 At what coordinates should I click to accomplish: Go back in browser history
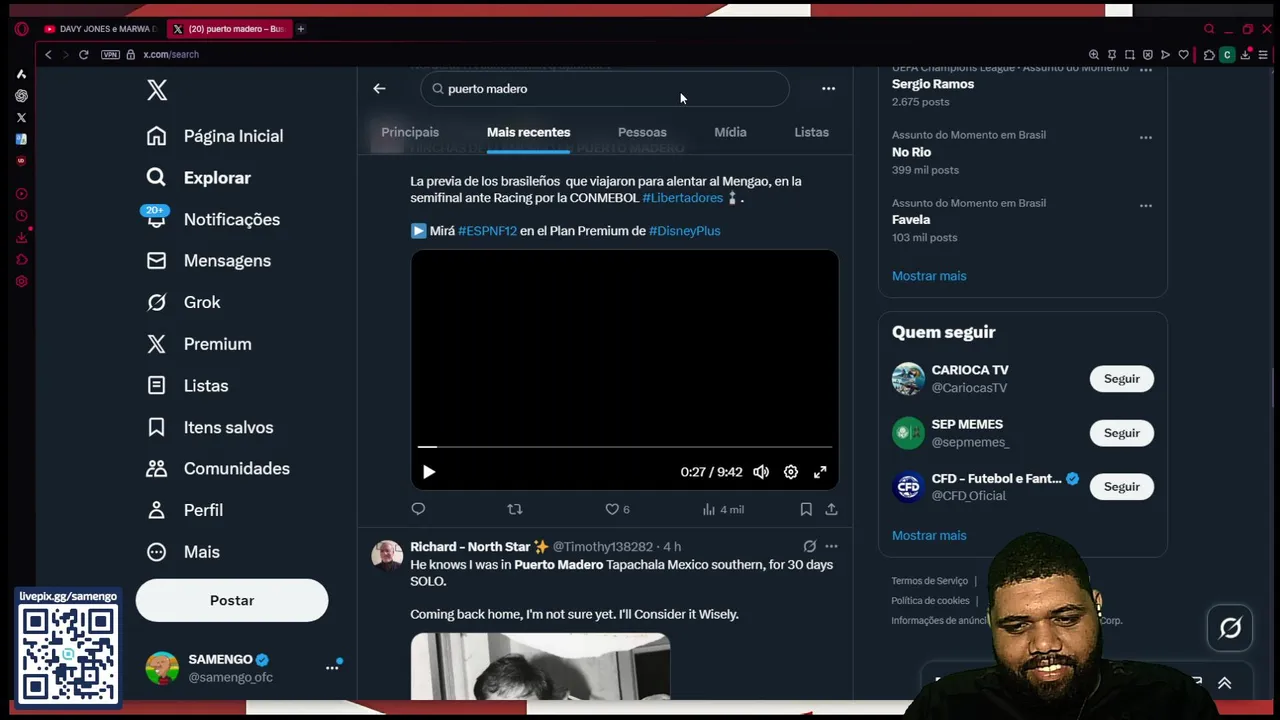click(x=48, y=55)
